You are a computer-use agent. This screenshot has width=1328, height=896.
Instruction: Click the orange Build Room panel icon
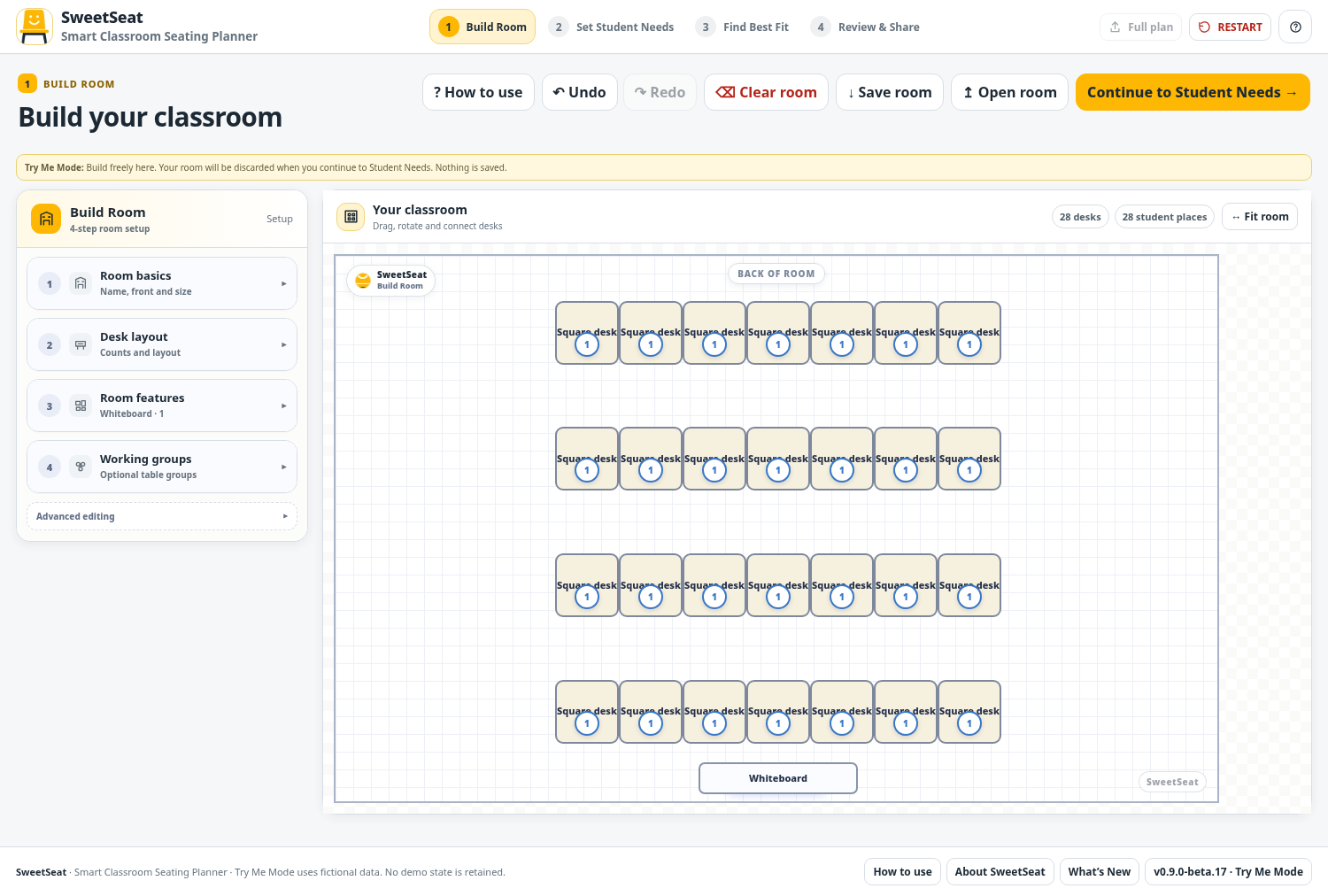point(46,219)
